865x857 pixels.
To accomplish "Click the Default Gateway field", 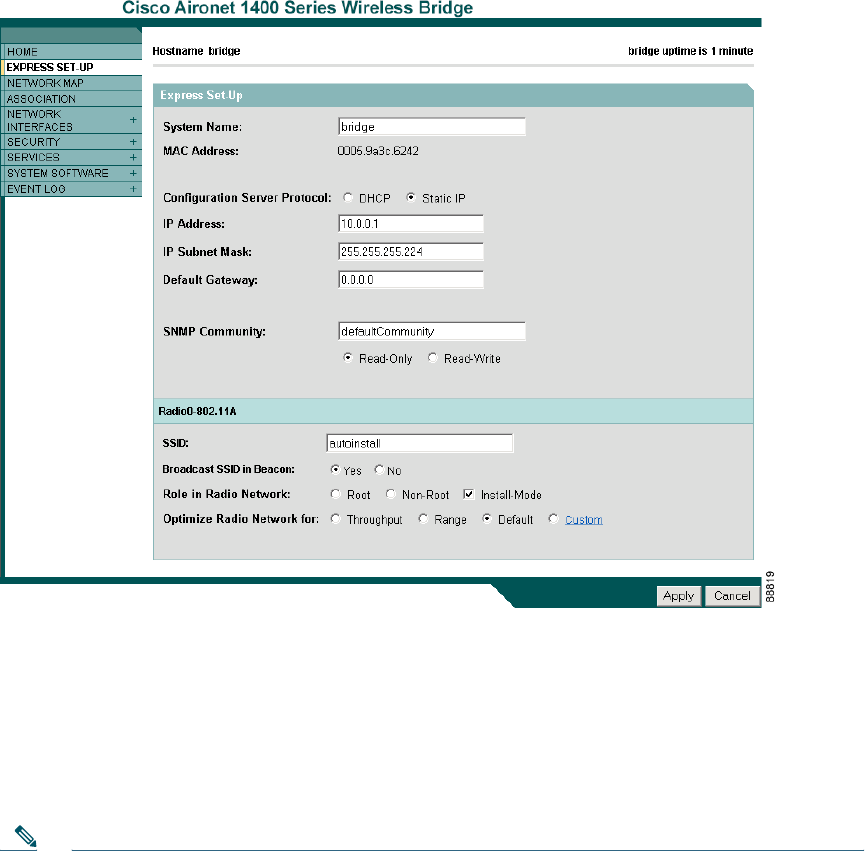I will click(410, 280).
